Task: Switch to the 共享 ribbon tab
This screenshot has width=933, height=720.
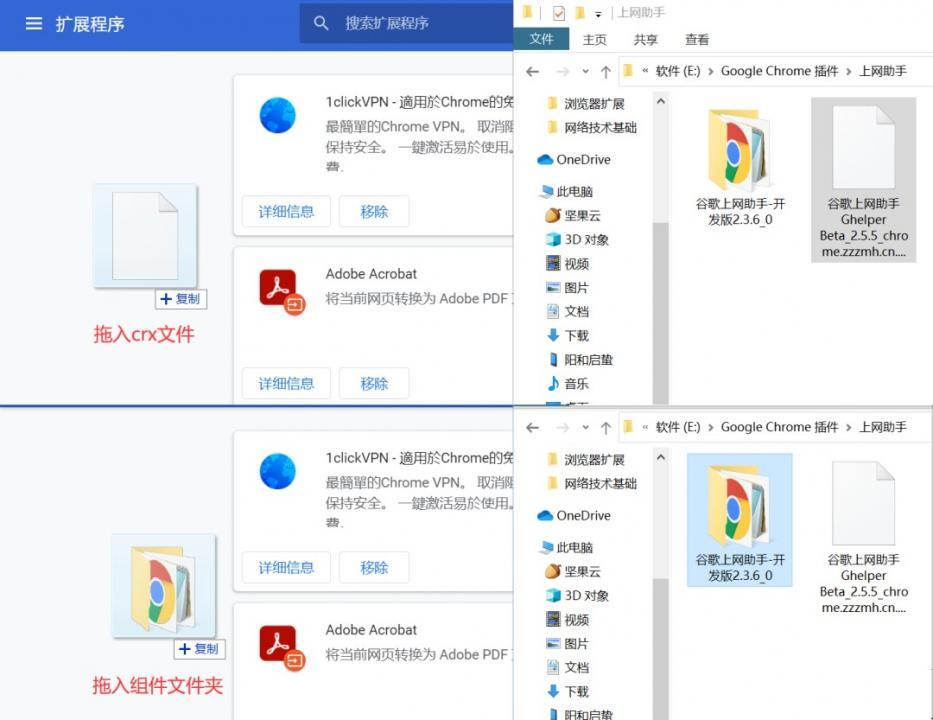Action: [x=646, y=40]
